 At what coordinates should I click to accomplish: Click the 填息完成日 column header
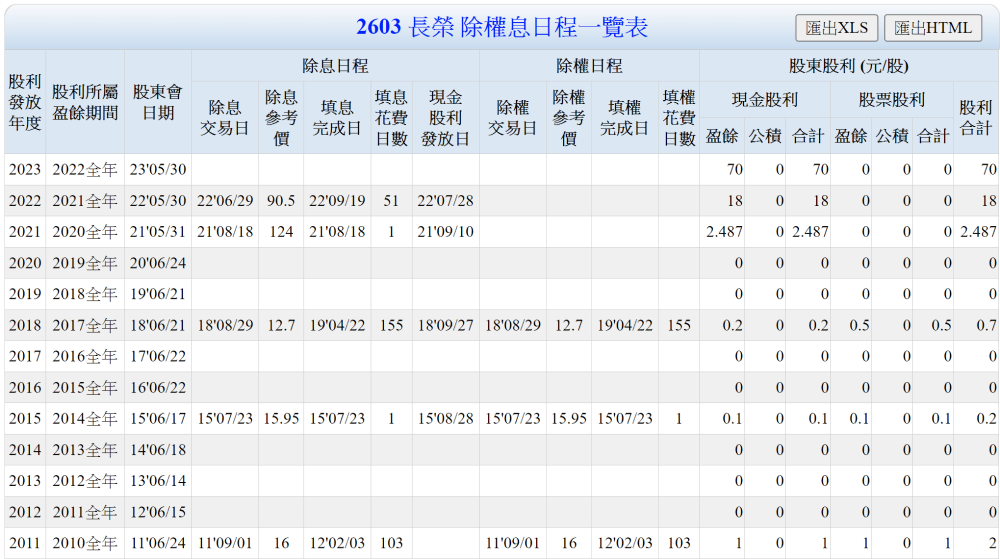pos(337,117)
